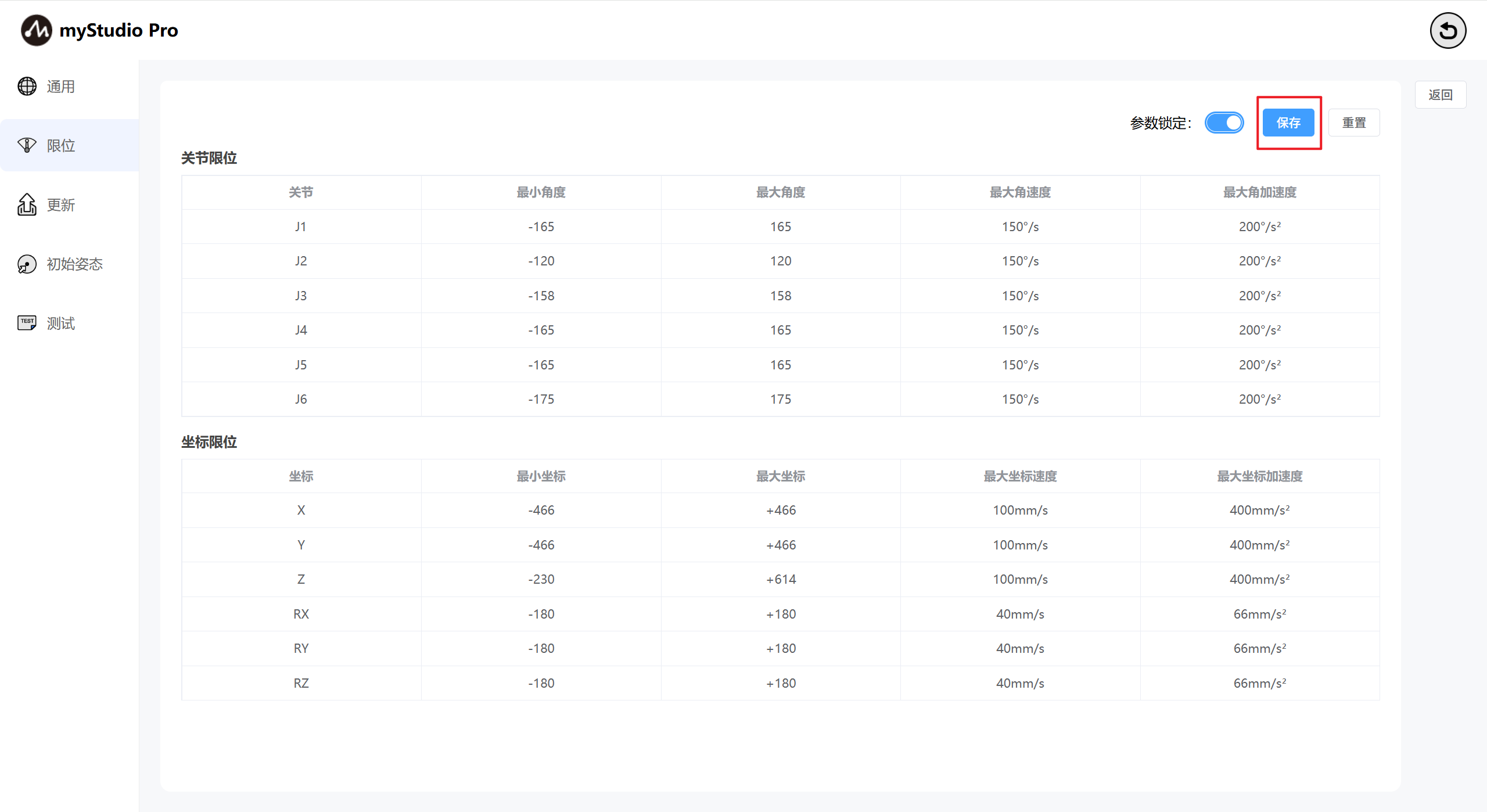Click the TEST icon for 测试
The image size is (1487, 812).
tap(27, 323)
